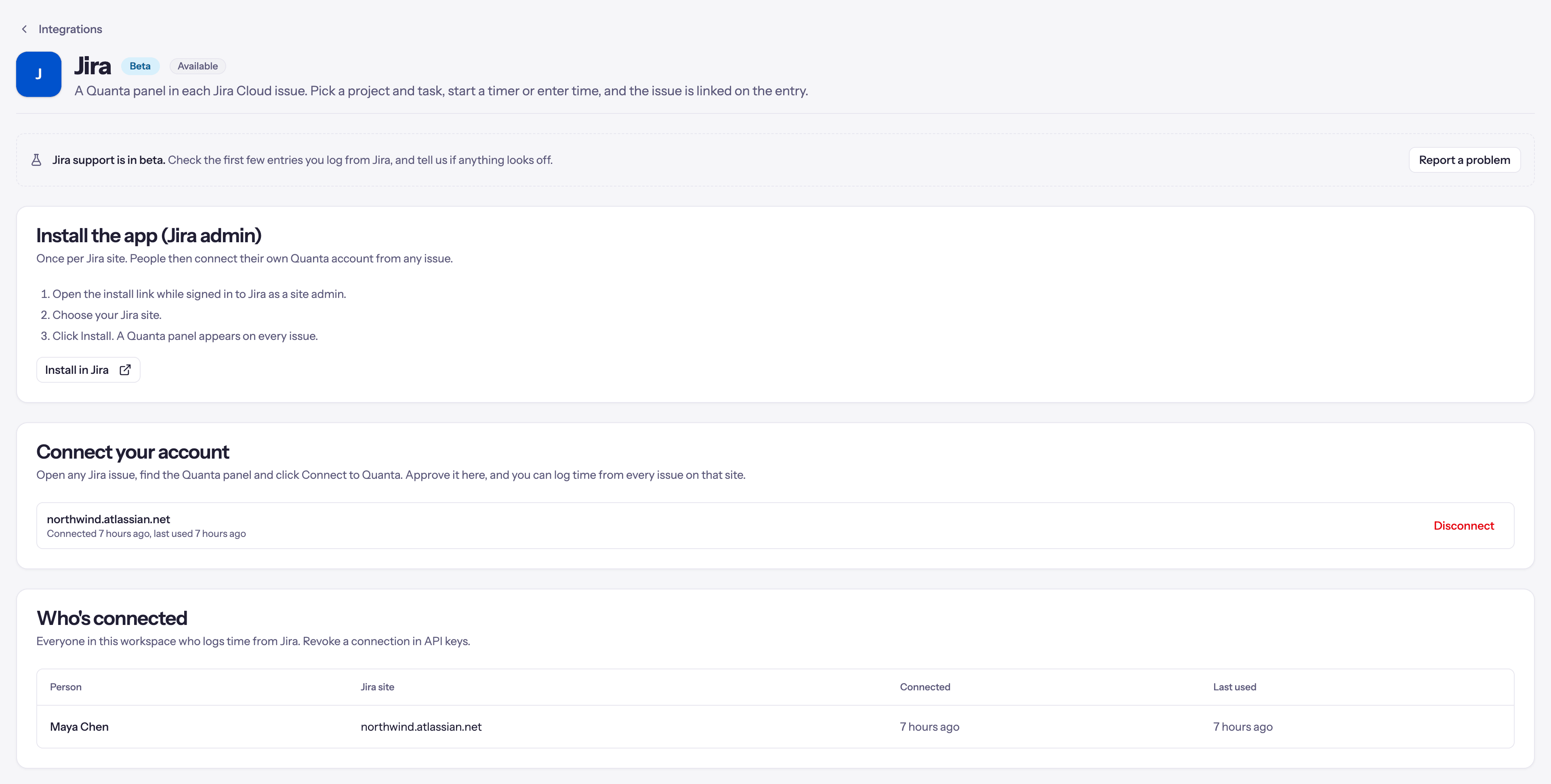Click step 'Open the install link while signed in'
The width and height of the screenshot is (1551, 784).
click(199, 294)
